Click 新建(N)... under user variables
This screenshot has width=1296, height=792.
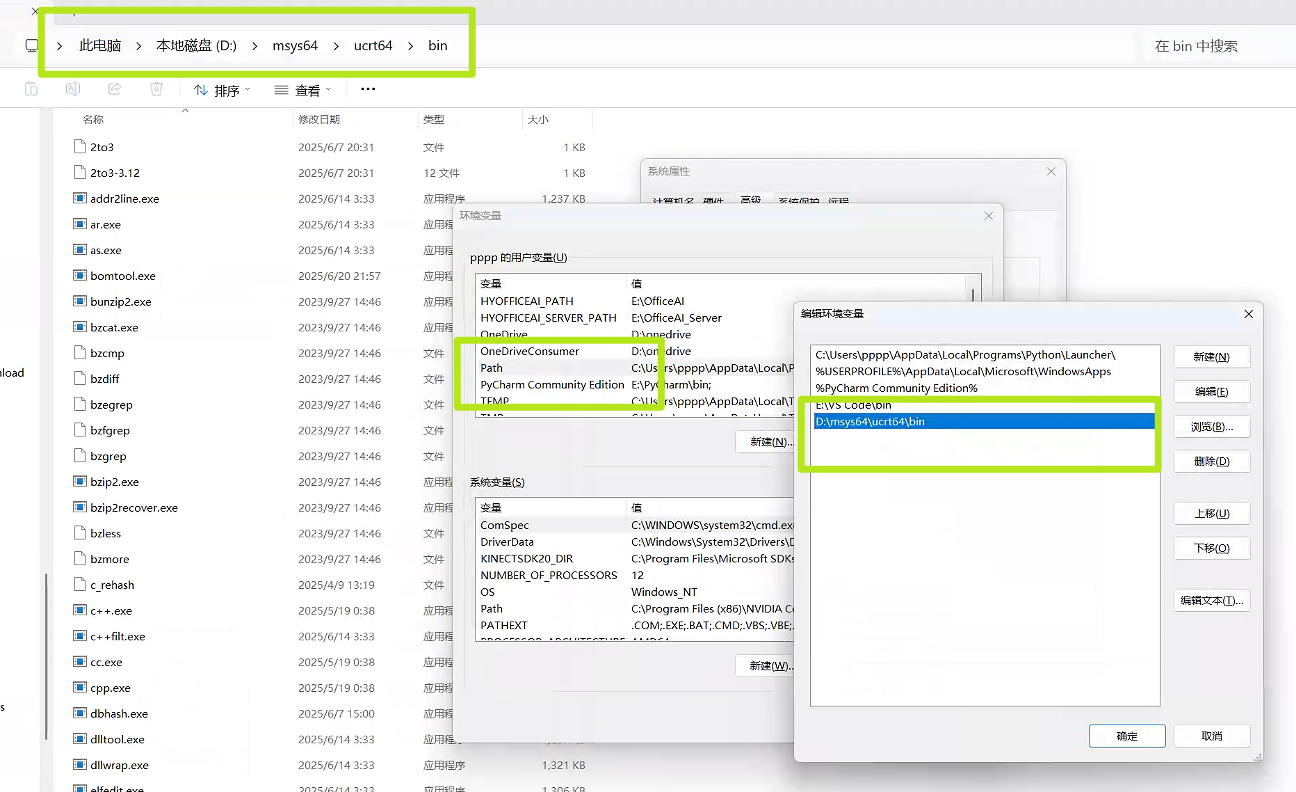click(765, 441)
